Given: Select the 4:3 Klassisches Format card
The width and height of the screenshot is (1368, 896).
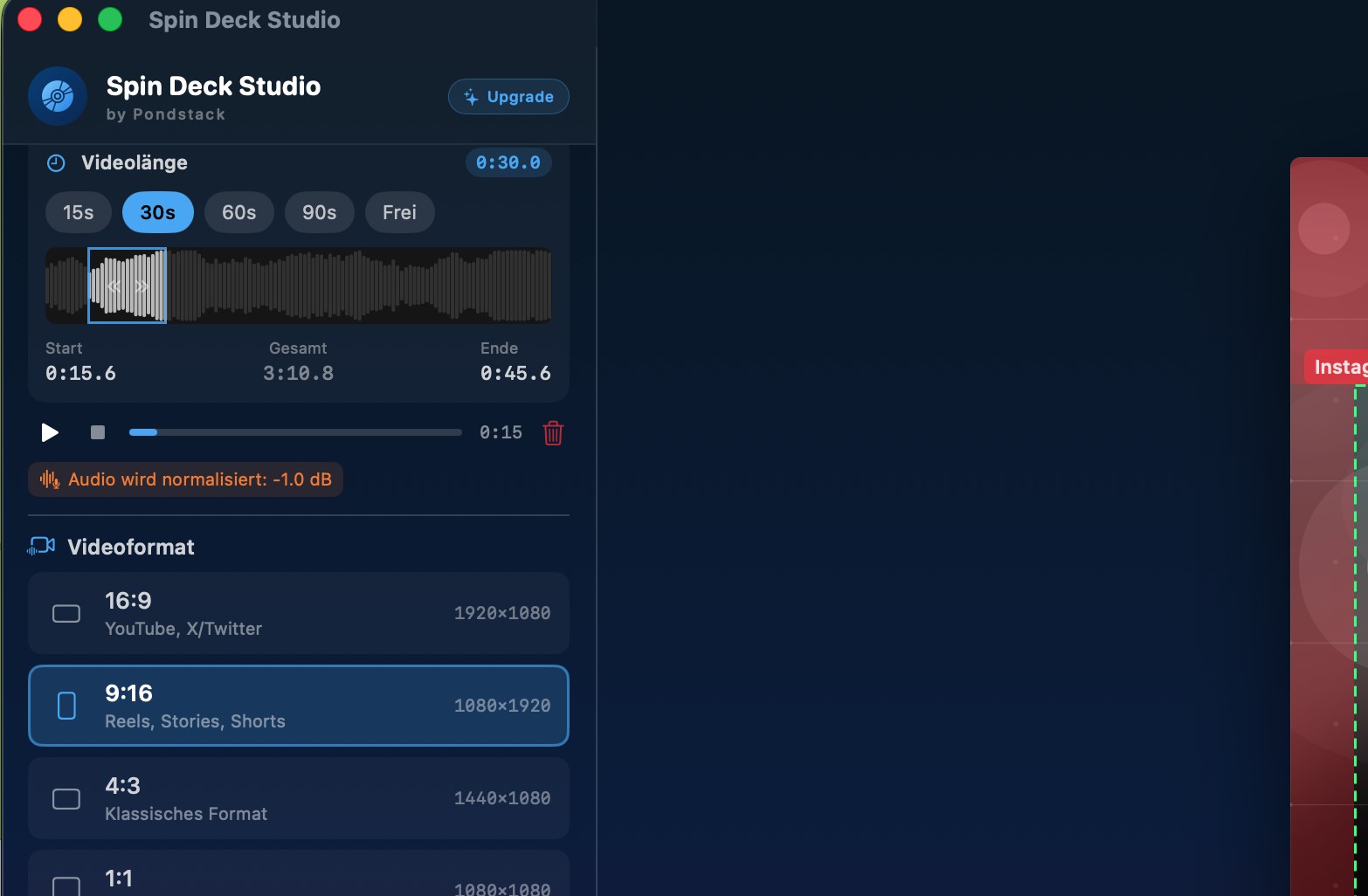Looking at the screenshot, I should (299, 798).
